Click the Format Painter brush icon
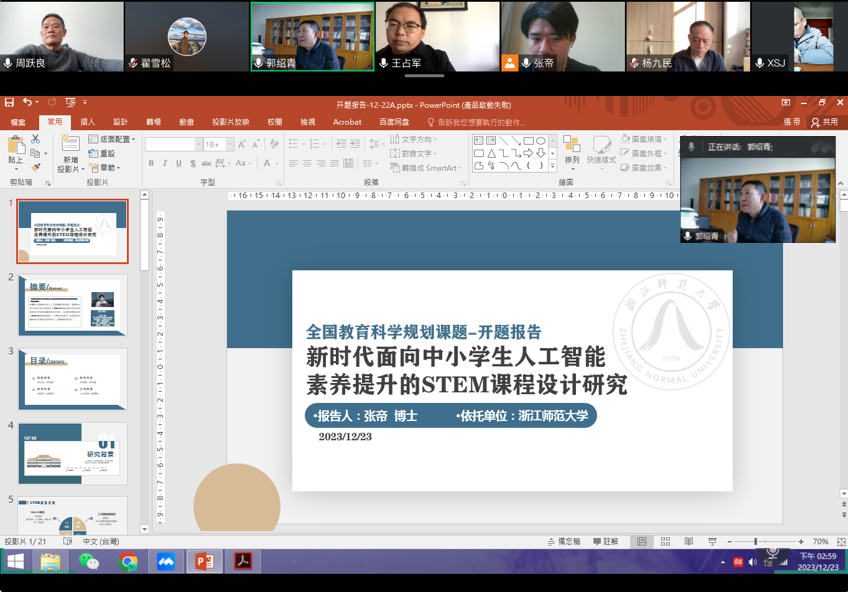The width and height of the screenshot is (848, 595). point(36,168)
